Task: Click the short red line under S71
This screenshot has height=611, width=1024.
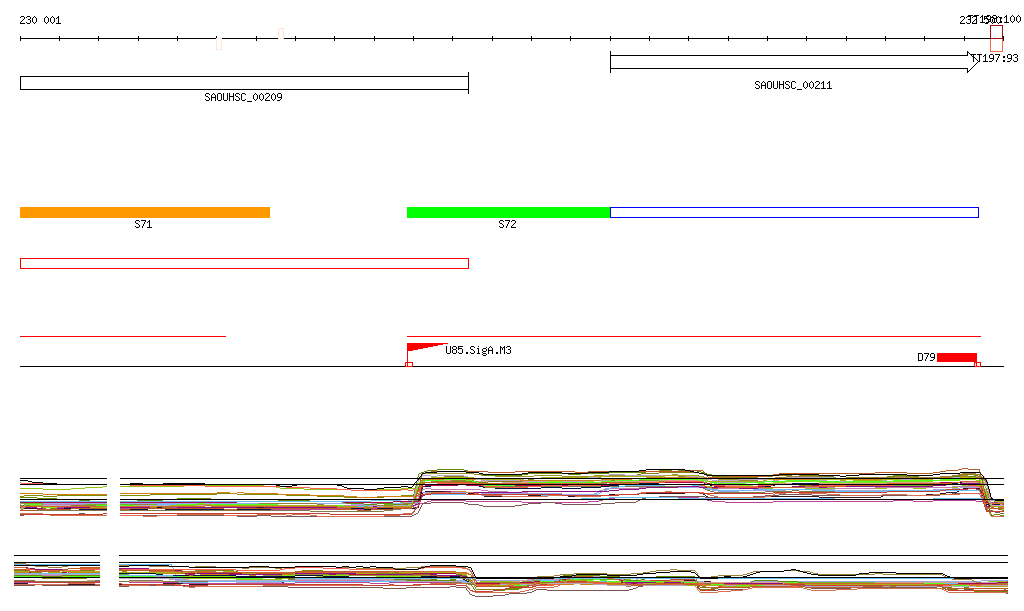Action: tap(122, 336)
